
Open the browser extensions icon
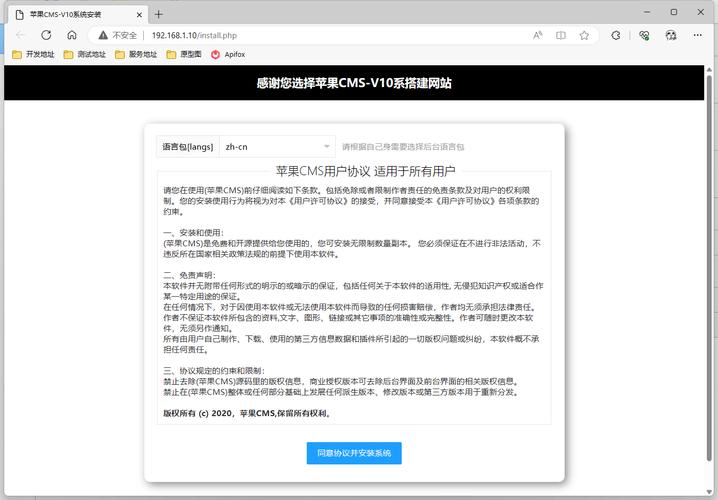tap(616, 35)
